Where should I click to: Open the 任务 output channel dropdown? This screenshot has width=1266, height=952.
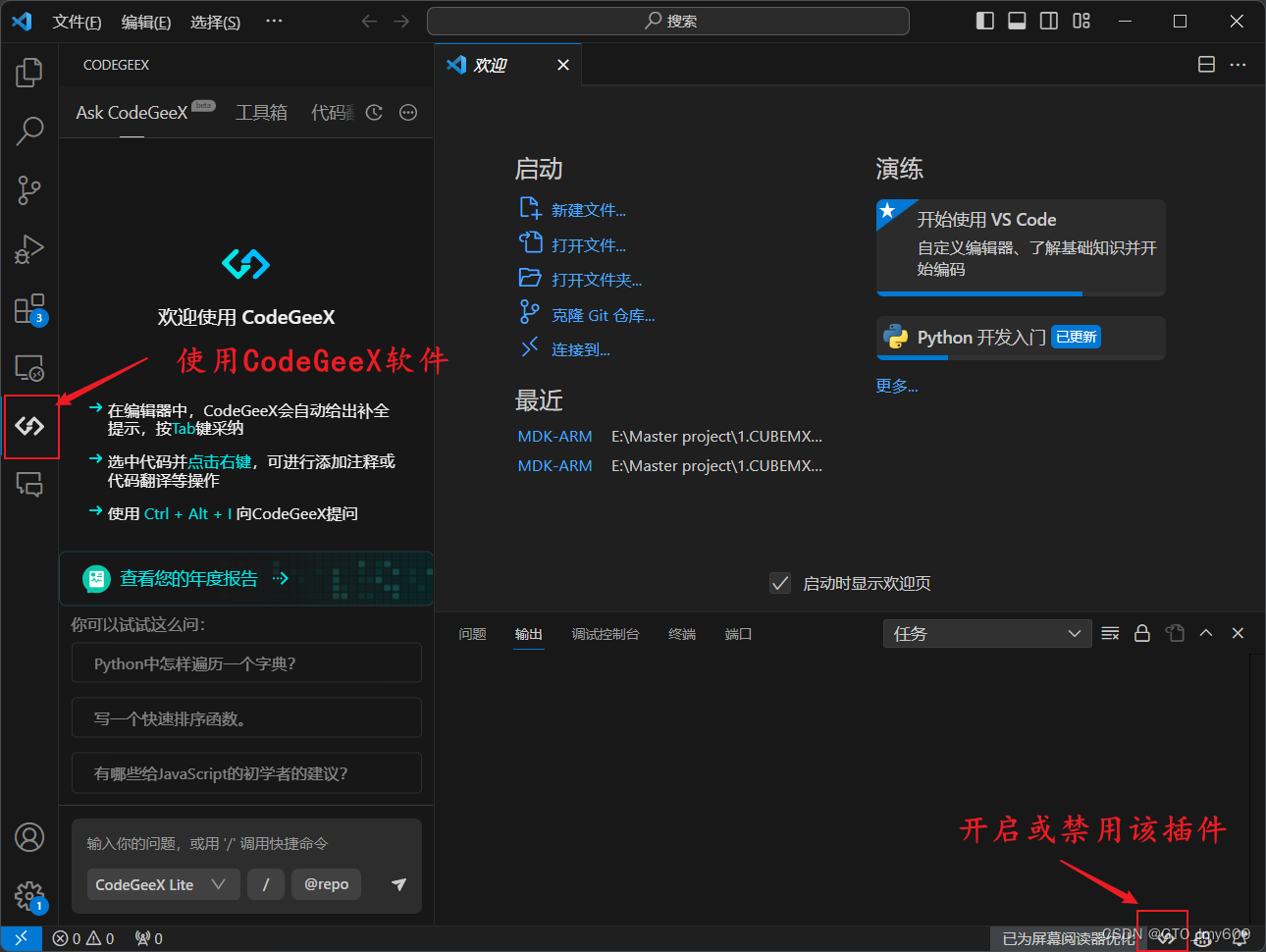coord(987,634)
